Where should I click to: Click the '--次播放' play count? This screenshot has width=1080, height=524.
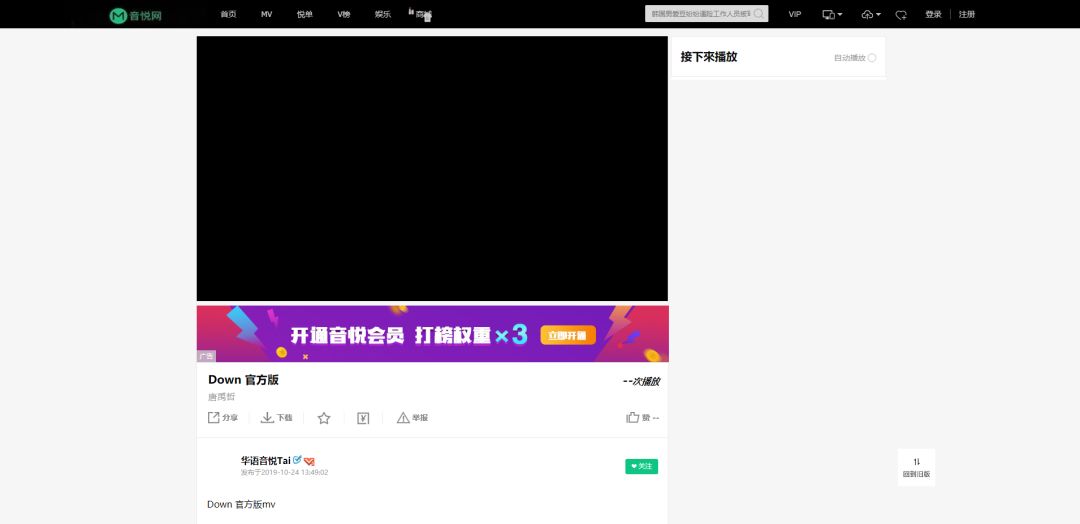pyautogui.click(x=641, y=381)
